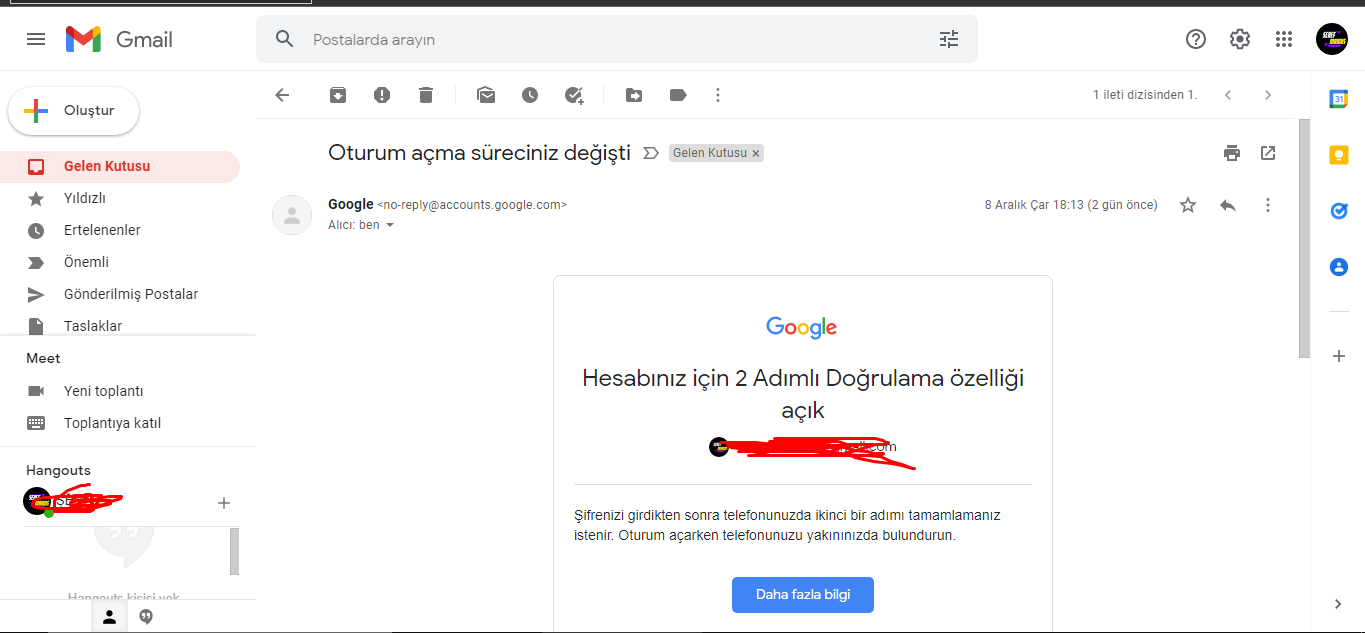1365x633 pixels.
Task: Click the search magnifier icon
Action: coord(285,39)
